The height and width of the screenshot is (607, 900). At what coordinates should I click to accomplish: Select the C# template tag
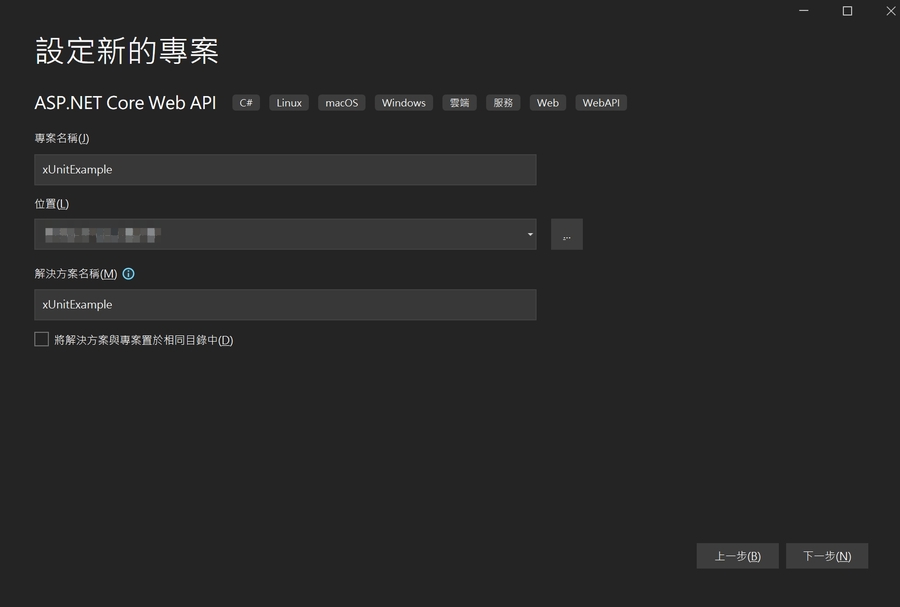tap(245, 102)
